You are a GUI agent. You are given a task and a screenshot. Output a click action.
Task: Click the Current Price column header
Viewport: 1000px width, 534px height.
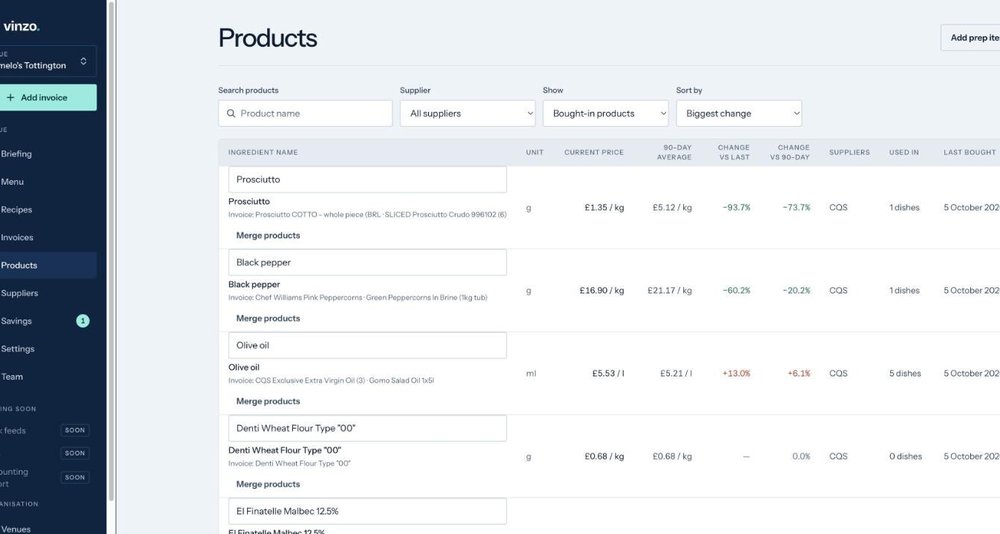(594, 152)
